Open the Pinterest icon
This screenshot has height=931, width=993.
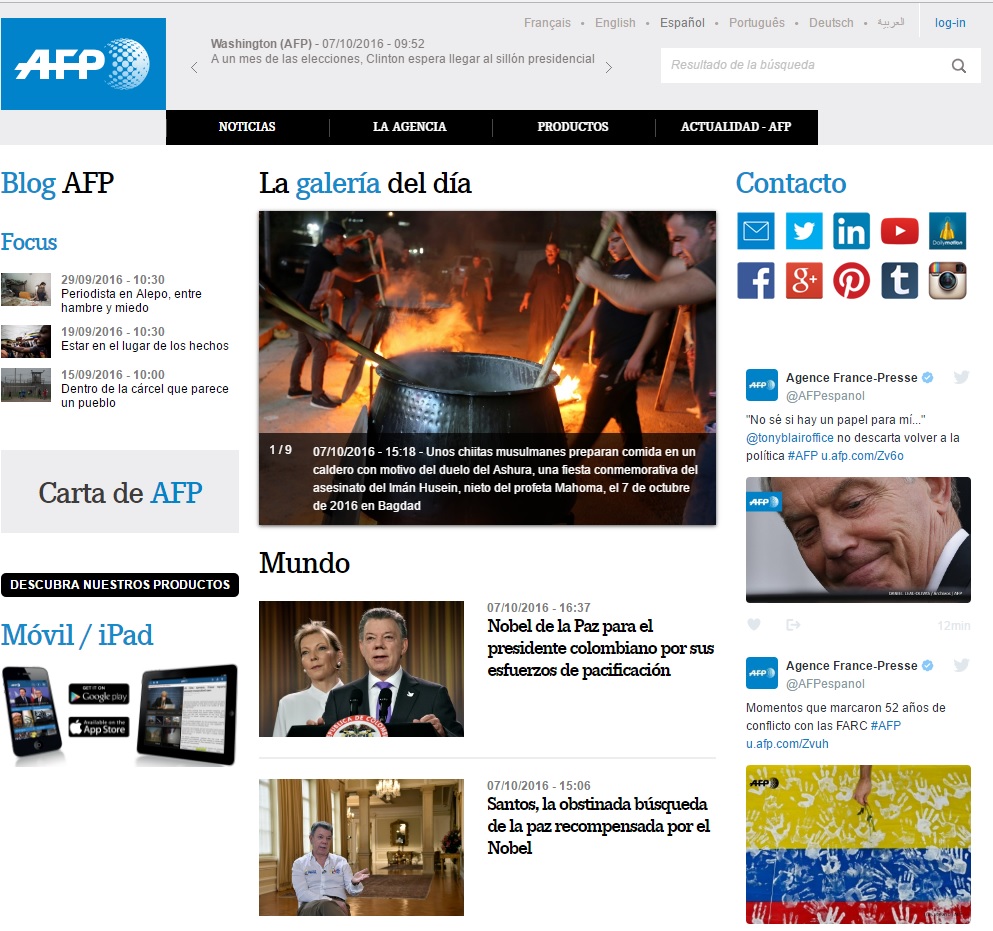[851, 281]
